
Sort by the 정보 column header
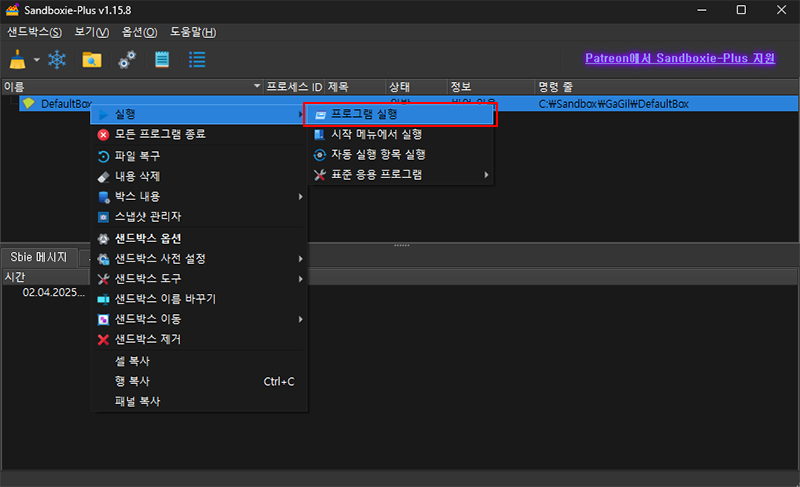point(491,87)
